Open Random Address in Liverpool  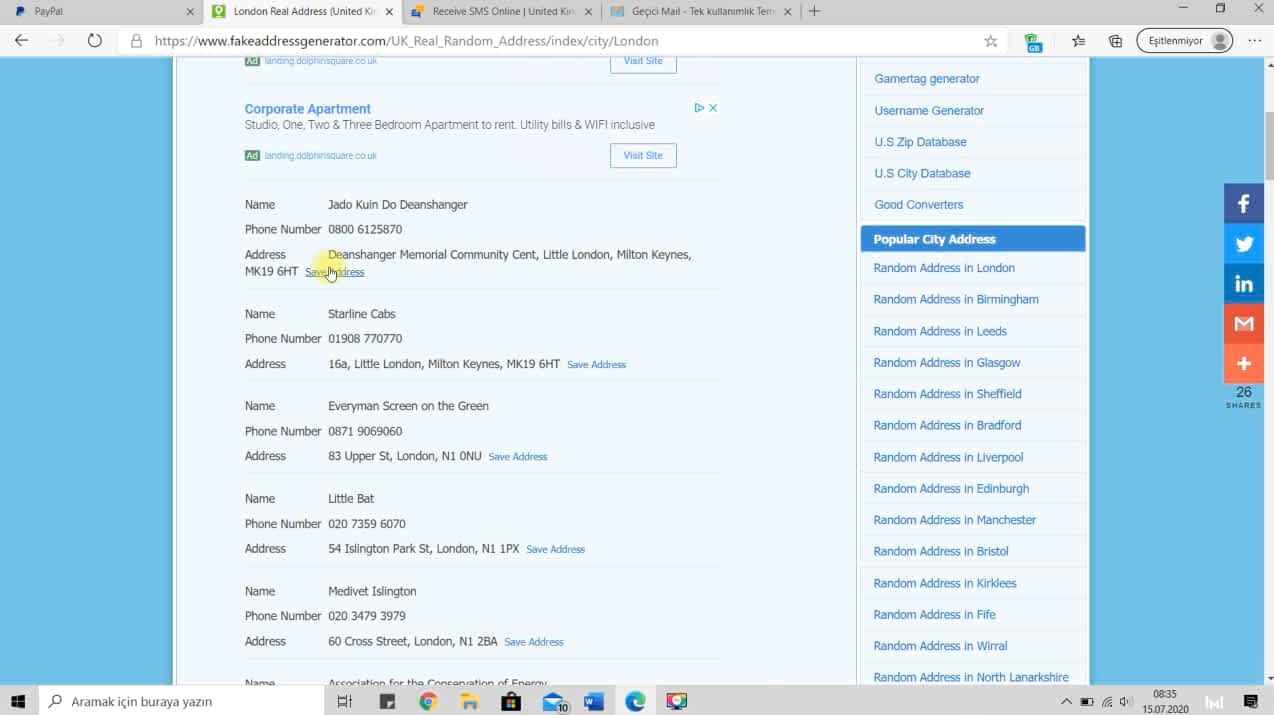pos(948,457)
